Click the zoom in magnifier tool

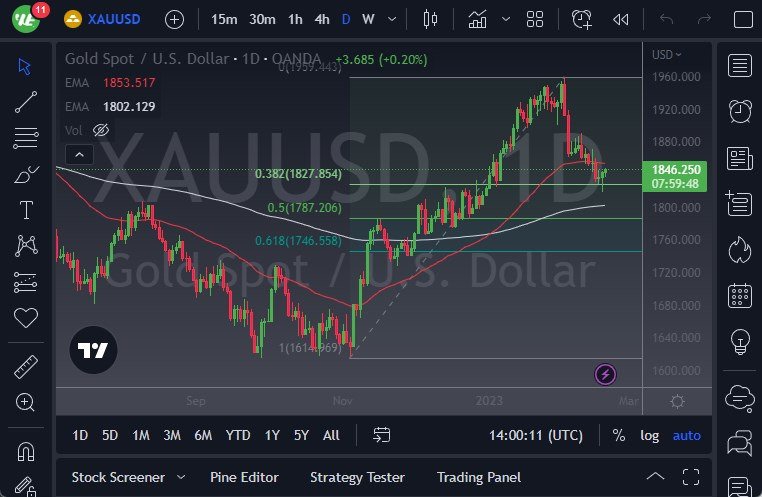click(26, 402)
